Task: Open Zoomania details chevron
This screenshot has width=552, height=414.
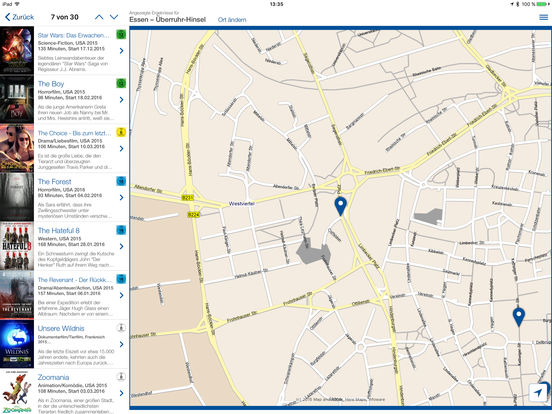Action: 121,393
